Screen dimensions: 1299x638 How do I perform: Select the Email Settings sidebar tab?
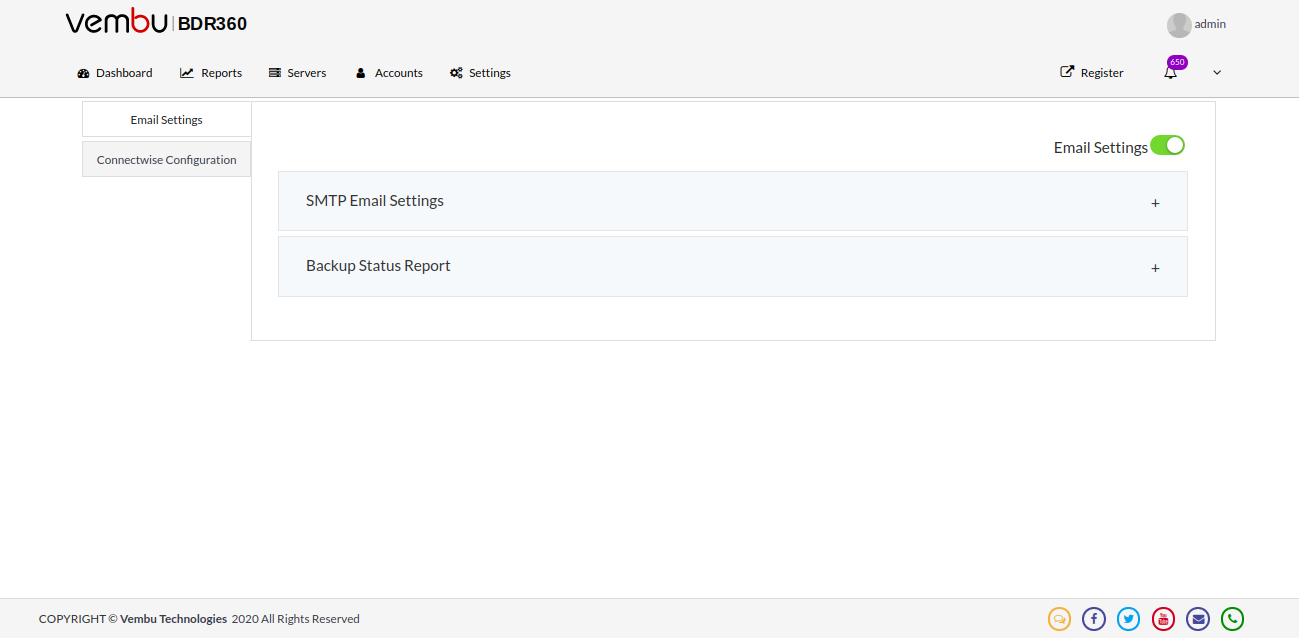(167, 120)
